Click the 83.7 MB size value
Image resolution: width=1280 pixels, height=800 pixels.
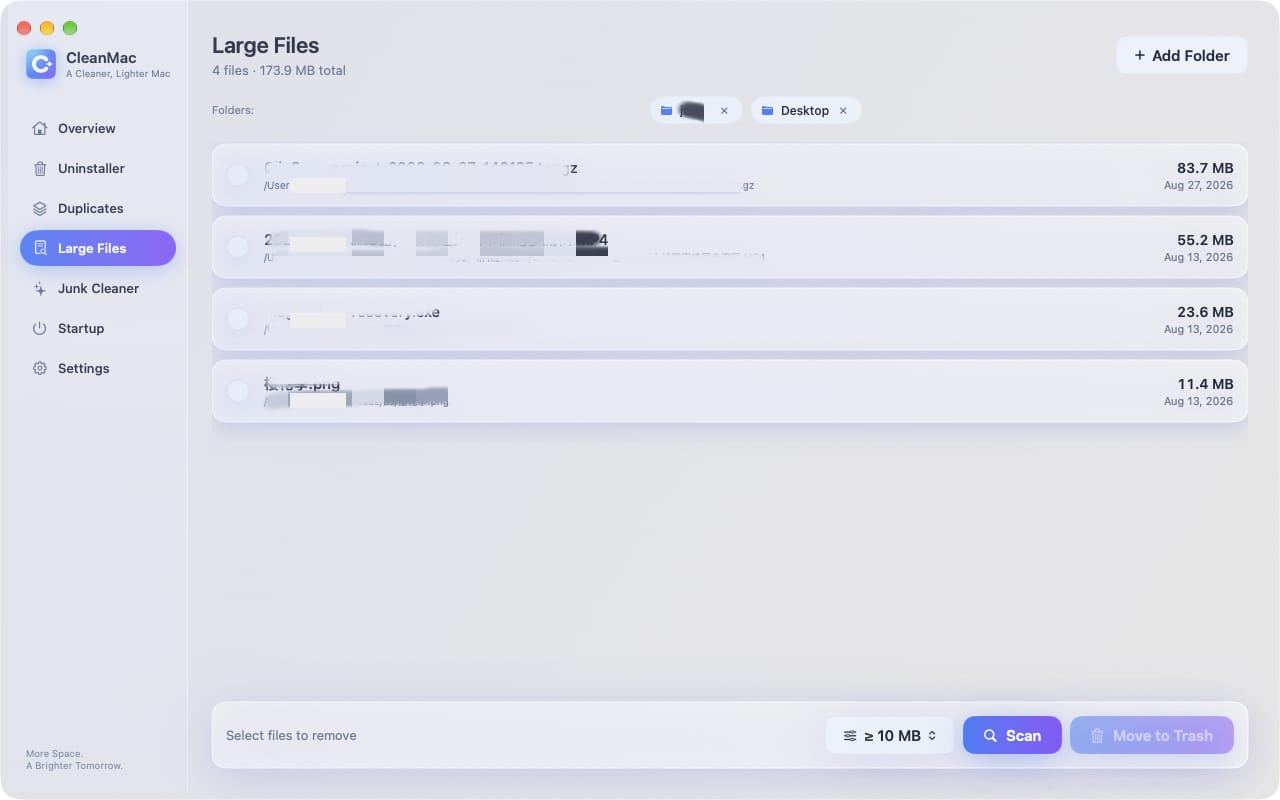(1205, 168)
